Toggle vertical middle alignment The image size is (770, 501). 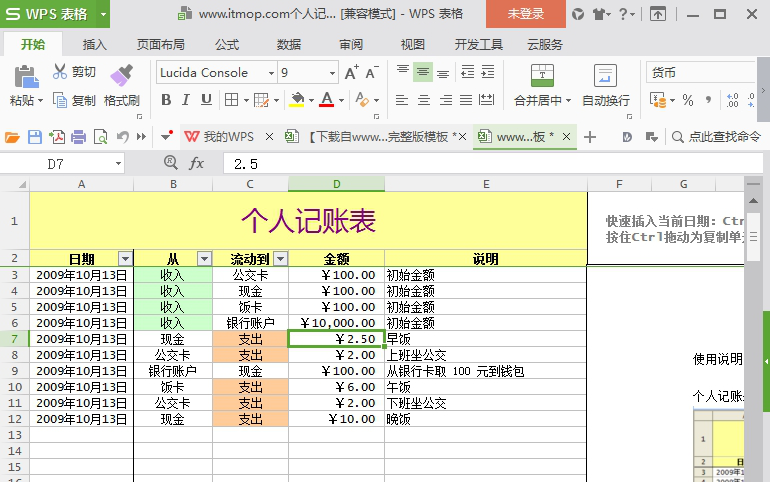422,72
